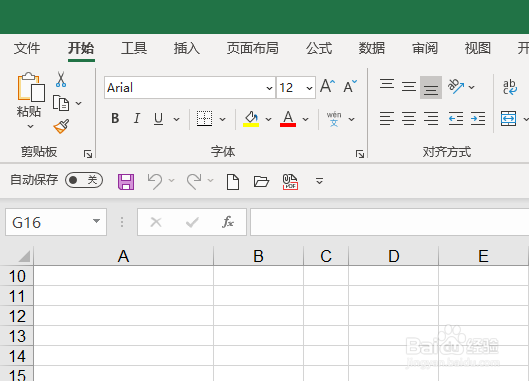Open underline style dropdown arrow
This screenshot has width=529, height=381.
coord(176,119)
